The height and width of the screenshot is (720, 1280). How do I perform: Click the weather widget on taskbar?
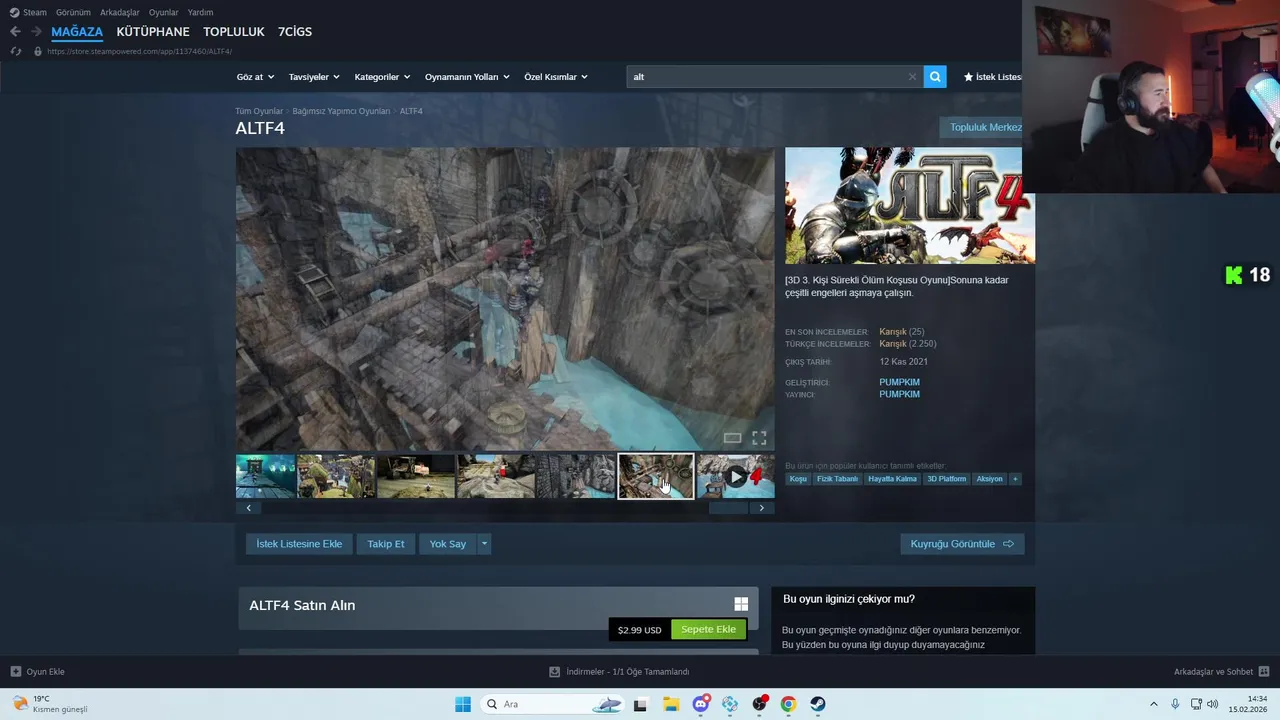pyautogui.click(x=50, y=704)
